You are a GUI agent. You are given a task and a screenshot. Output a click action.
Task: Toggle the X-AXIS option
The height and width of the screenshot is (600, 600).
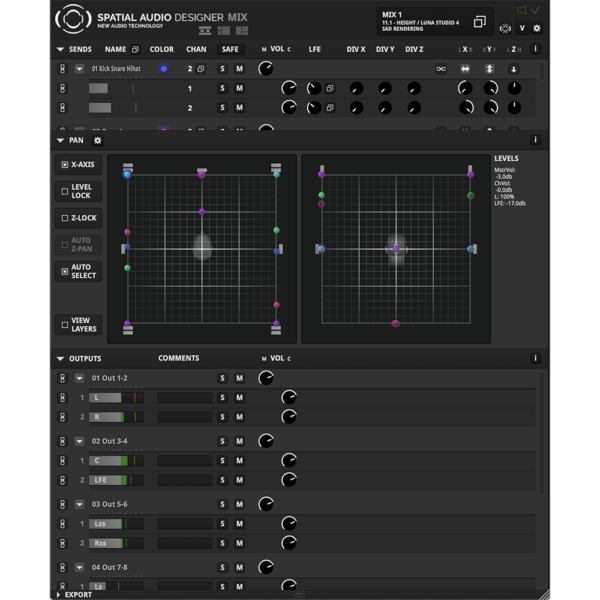click(78, 165)
